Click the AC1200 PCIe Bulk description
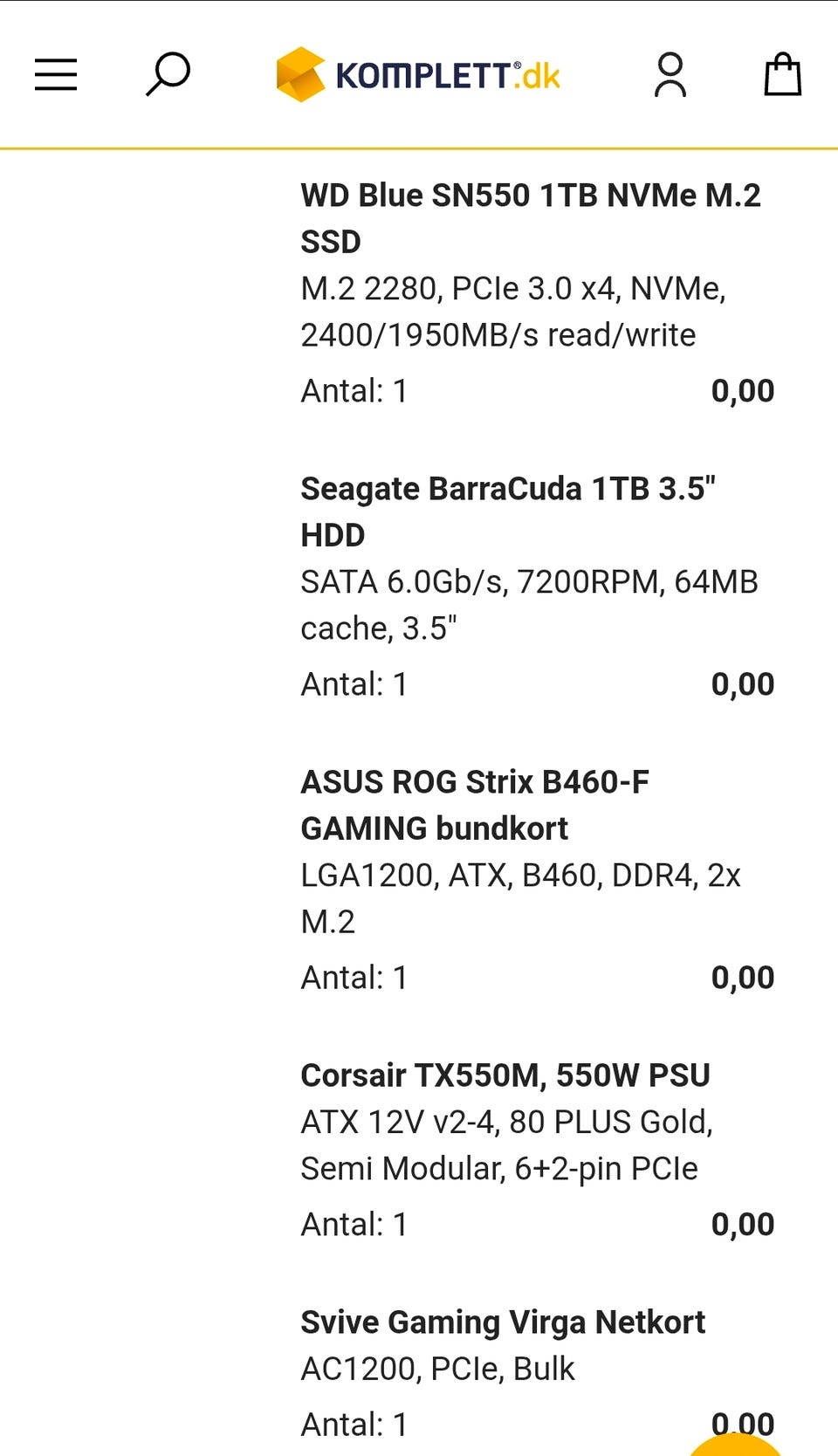838x1456 pixels. point(437,1369)
